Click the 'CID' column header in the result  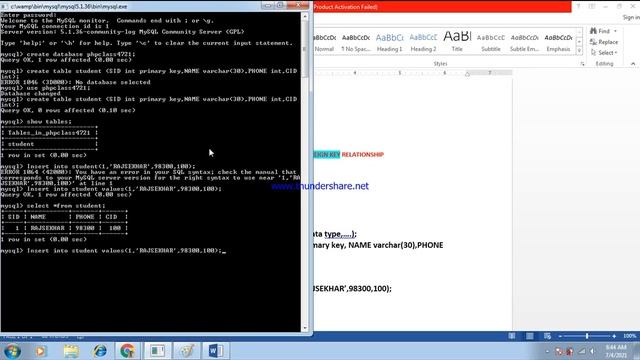tap(111, 217)
